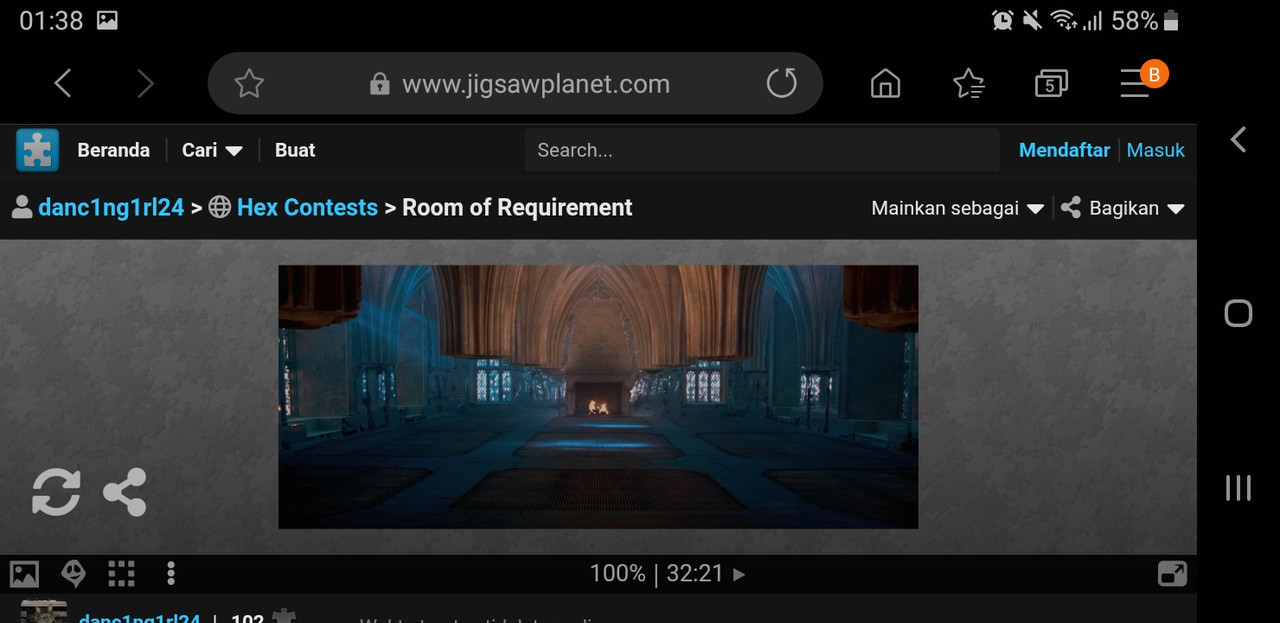Screen dimensions: 1280x623
Task: Open danc1ng1rl24 profile link in breadcrumb
Action: pos(111,207)
